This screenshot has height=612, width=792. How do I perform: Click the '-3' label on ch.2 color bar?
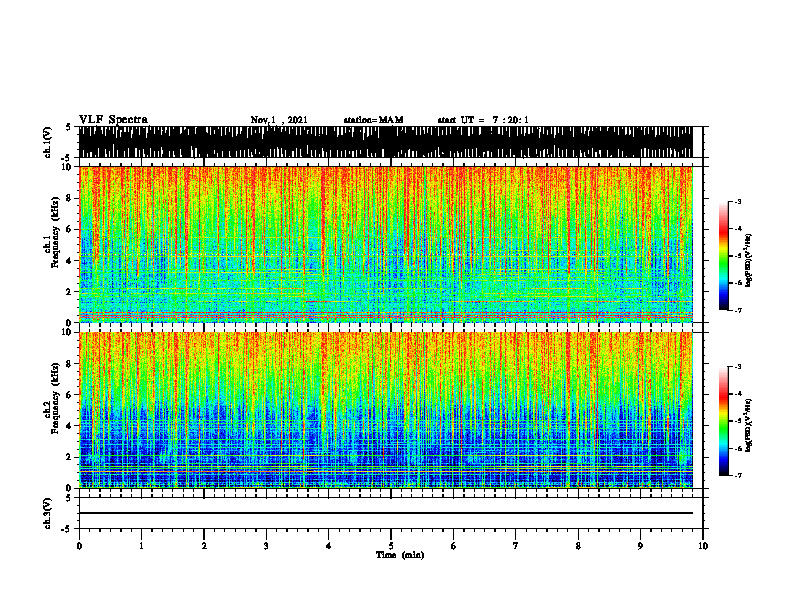click(x=737, y=367)
